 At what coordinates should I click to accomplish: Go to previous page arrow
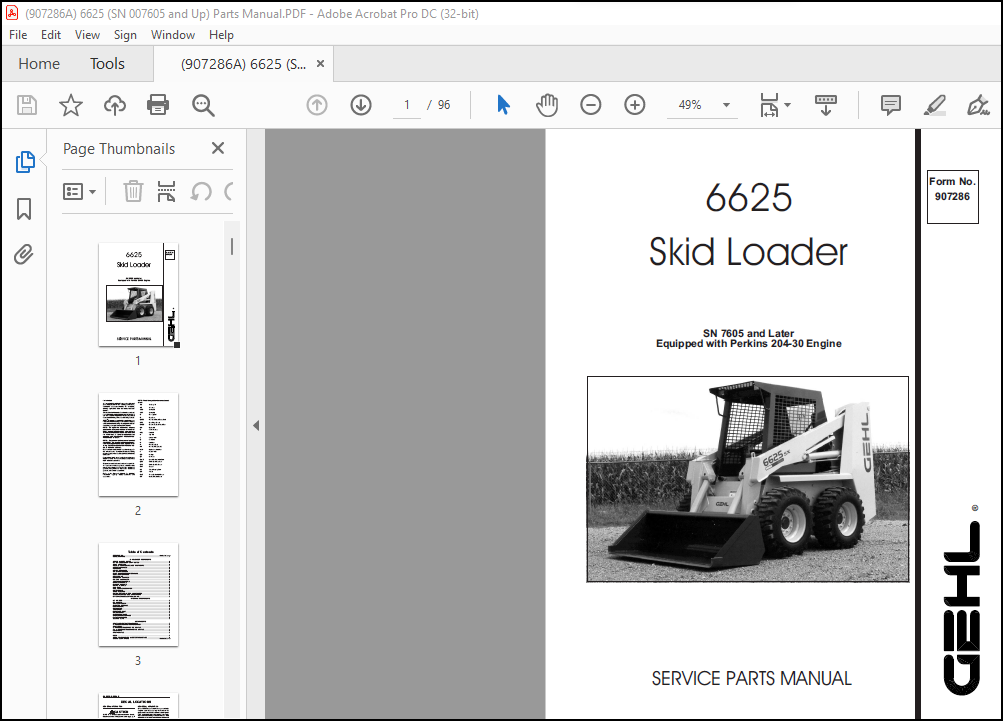point(317,105)
